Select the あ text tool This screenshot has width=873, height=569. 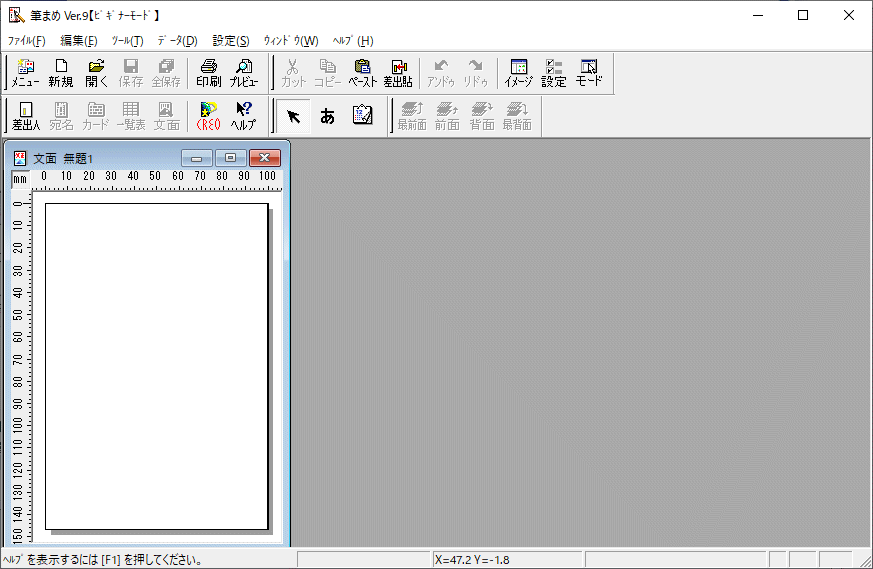pos(327,116)
